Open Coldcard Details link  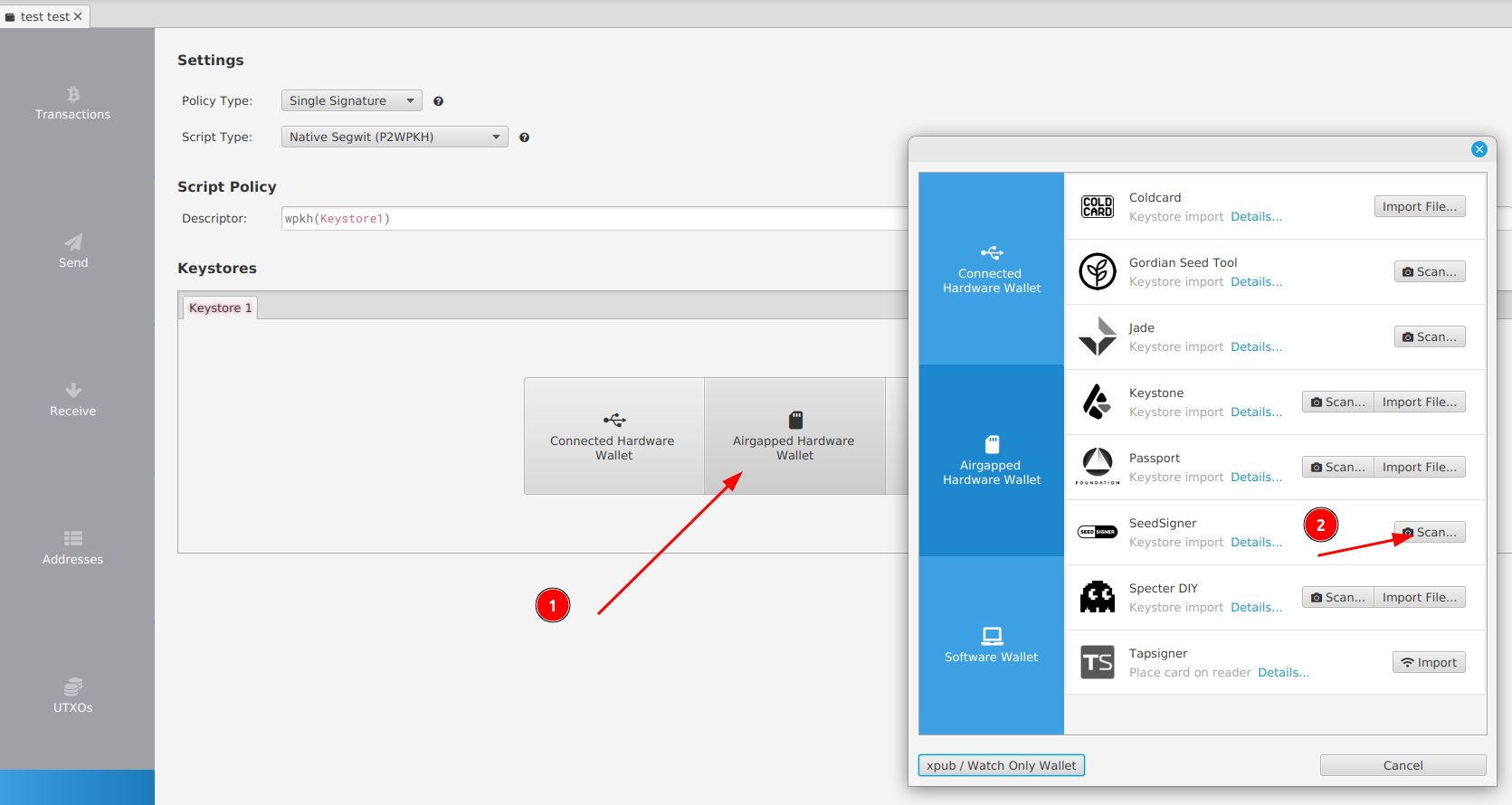pyautogui.click(x=1256, y=217)
